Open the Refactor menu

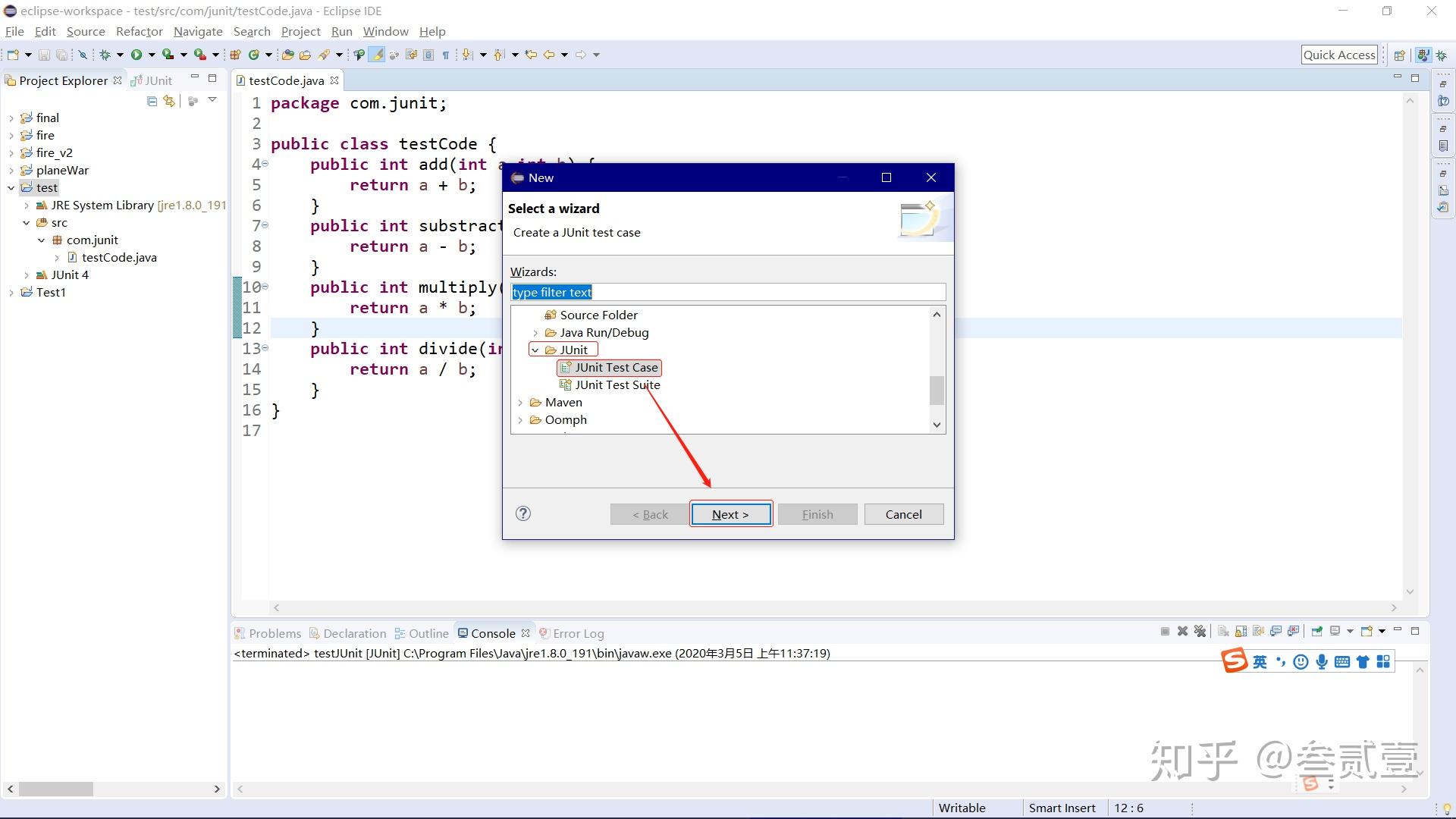tap(139, 31)
